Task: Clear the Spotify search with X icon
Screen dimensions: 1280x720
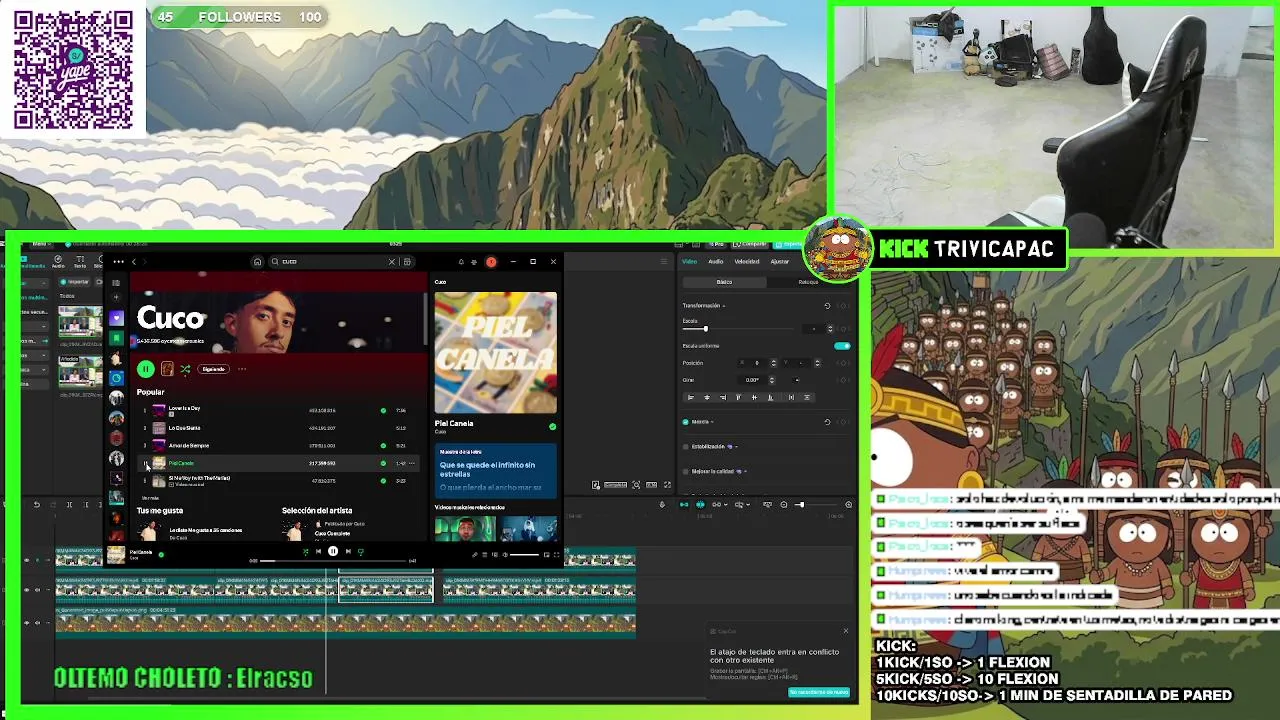Action: (392, 262)
